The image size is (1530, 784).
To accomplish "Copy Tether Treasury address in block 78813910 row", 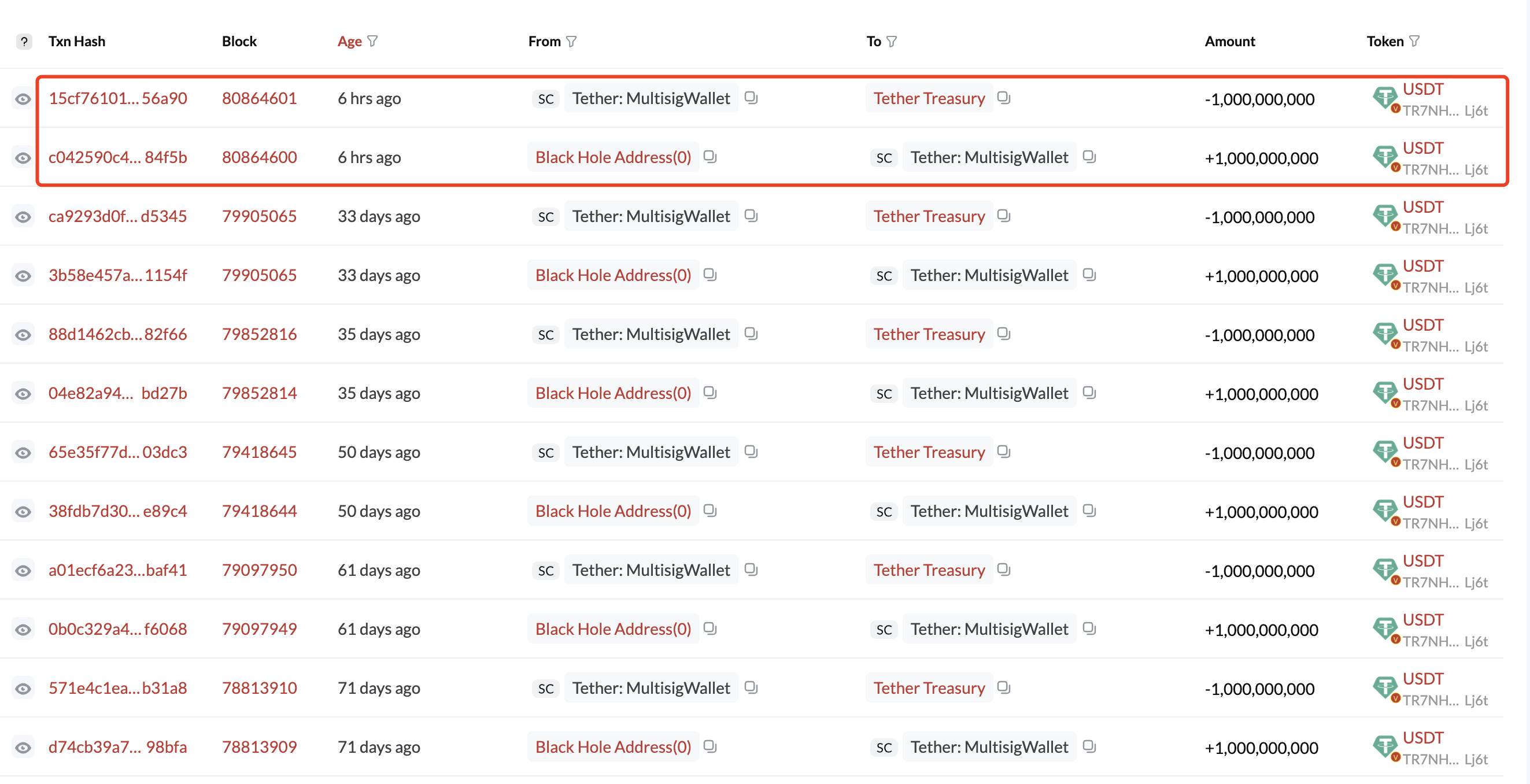I will [x=1004, y=687].
